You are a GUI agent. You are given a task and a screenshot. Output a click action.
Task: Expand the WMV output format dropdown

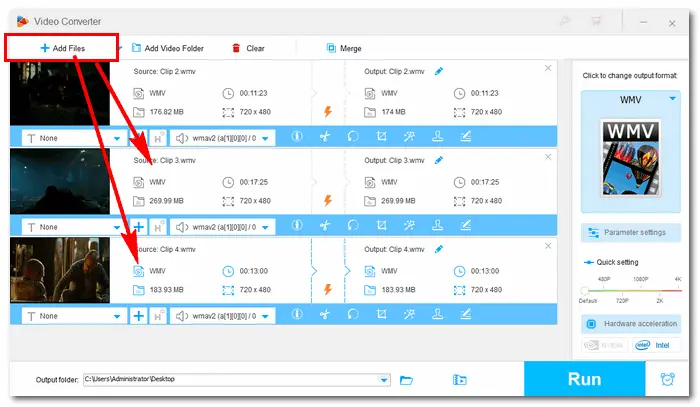(672, 98)
